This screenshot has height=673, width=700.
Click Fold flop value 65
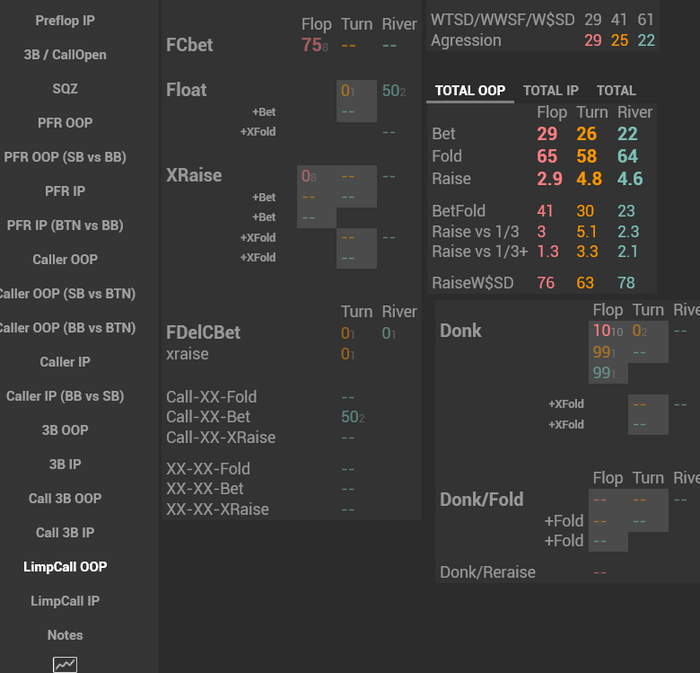tap(547, 156)
